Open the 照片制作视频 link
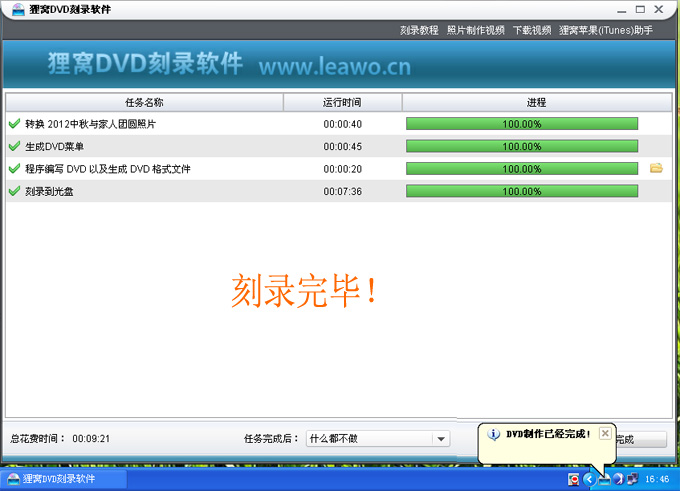680x491 pixels. 476,30
